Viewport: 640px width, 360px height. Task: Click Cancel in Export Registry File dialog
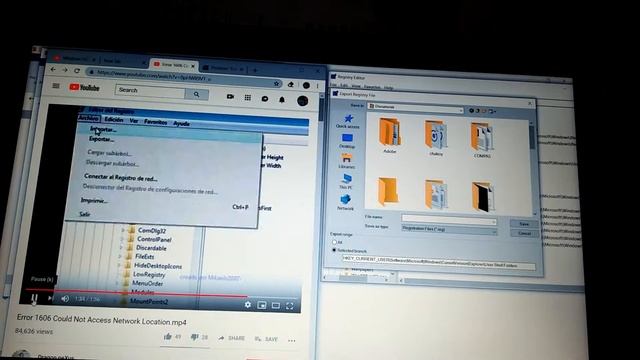[x=524, y=233]
